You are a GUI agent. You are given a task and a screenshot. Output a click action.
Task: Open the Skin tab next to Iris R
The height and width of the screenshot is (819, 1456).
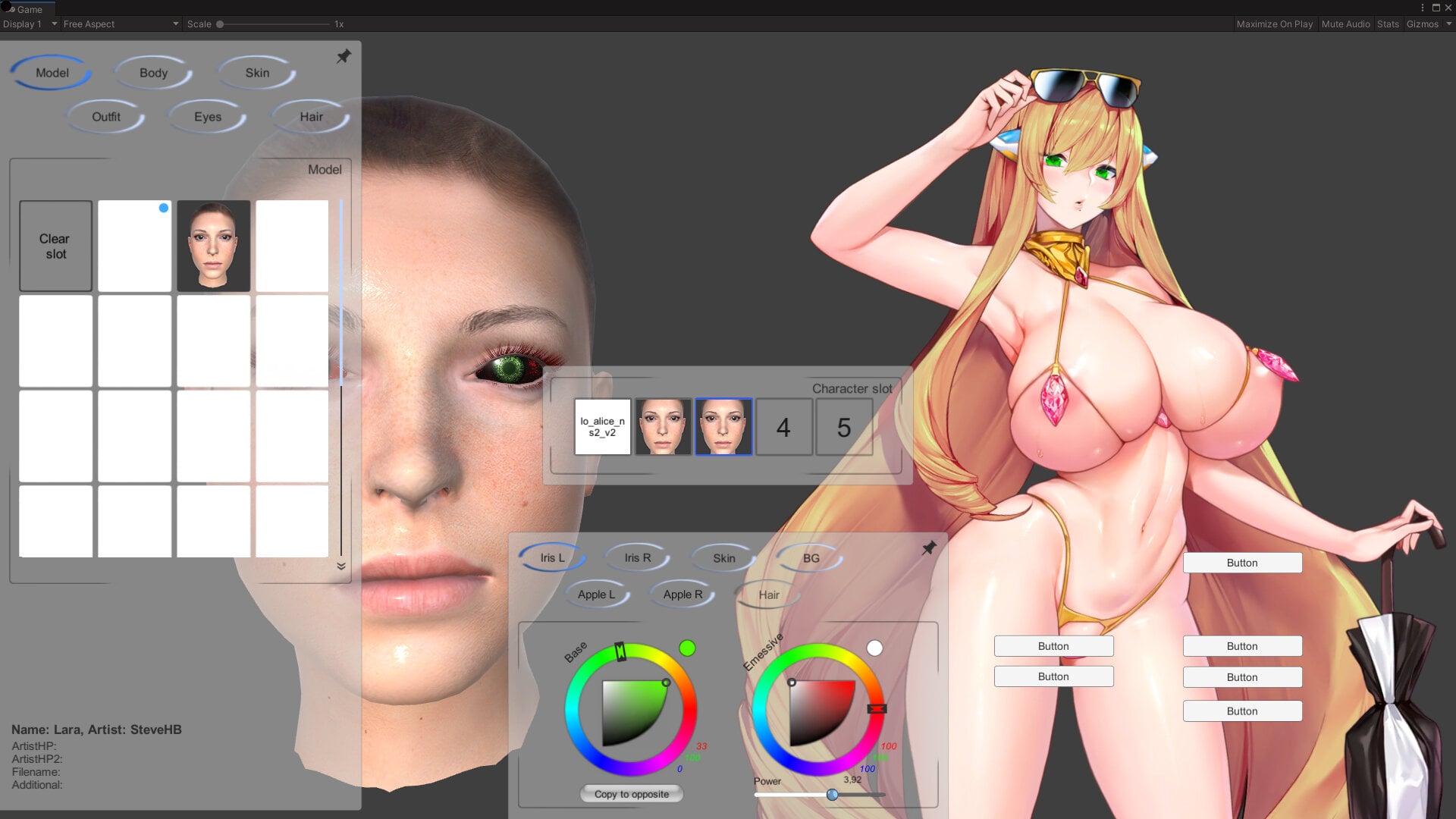tap(724, 558)
